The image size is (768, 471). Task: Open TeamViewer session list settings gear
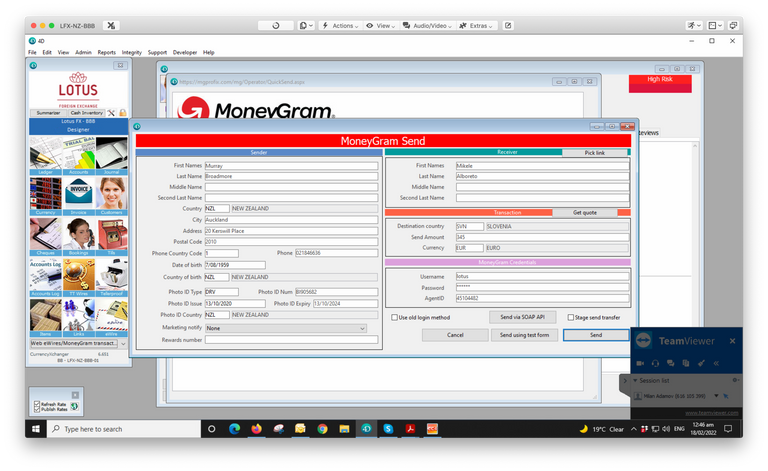(735, 380)
